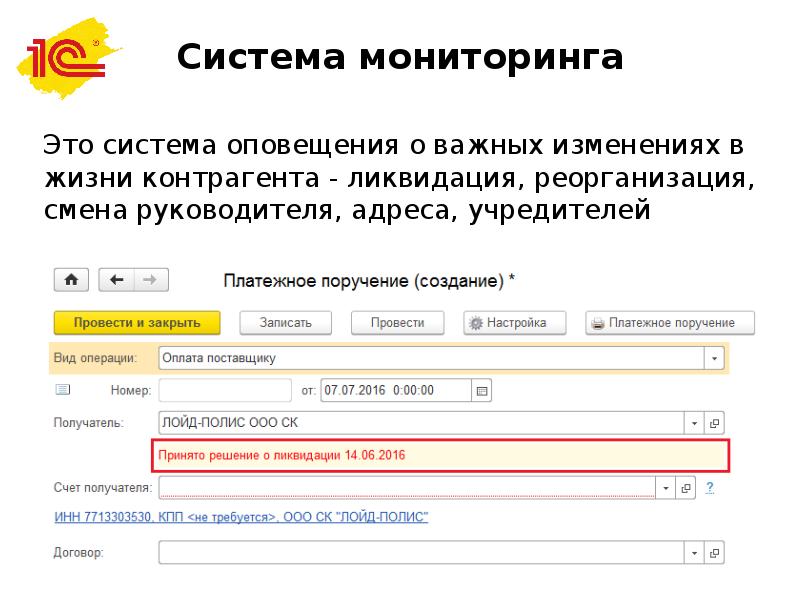Open the Получатель record with open icon
Image resolution: width=800 pixels, height=600 pixels.
(714, 422)
